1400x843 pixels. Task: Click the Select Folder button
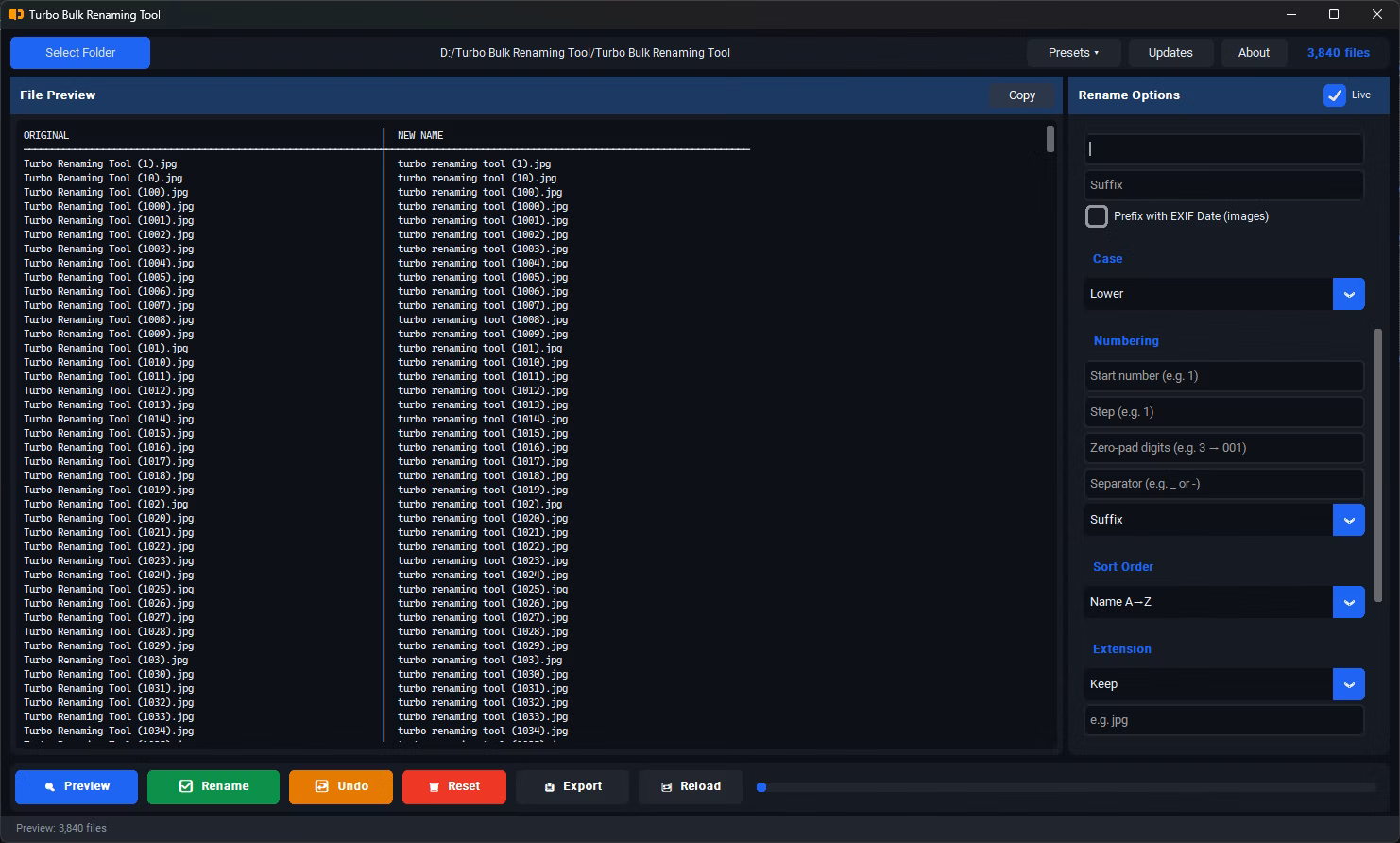pos(80,53)
